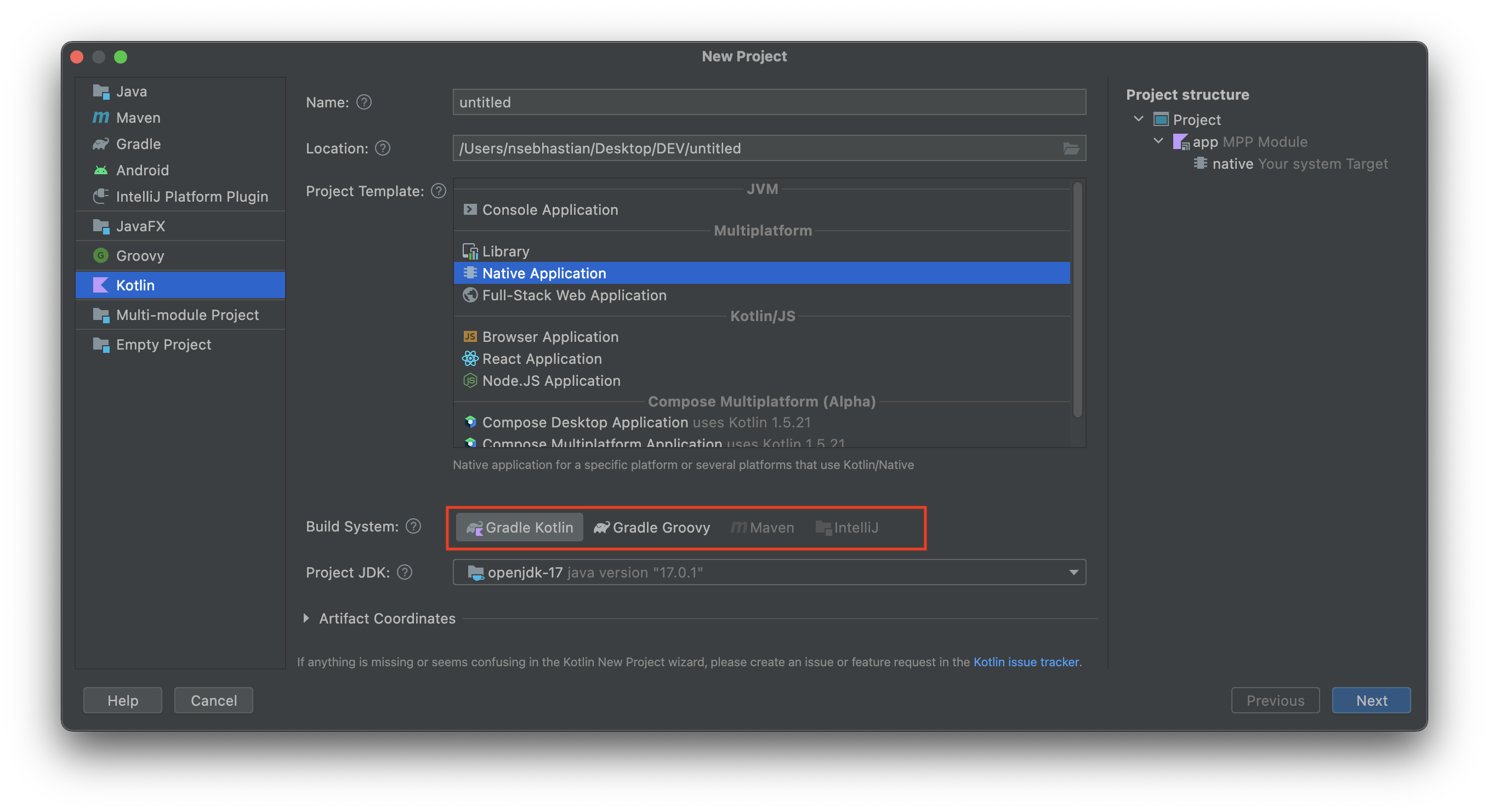
Task: Select Gradle Kotlin build system
Action: click(x=519, y=527)
